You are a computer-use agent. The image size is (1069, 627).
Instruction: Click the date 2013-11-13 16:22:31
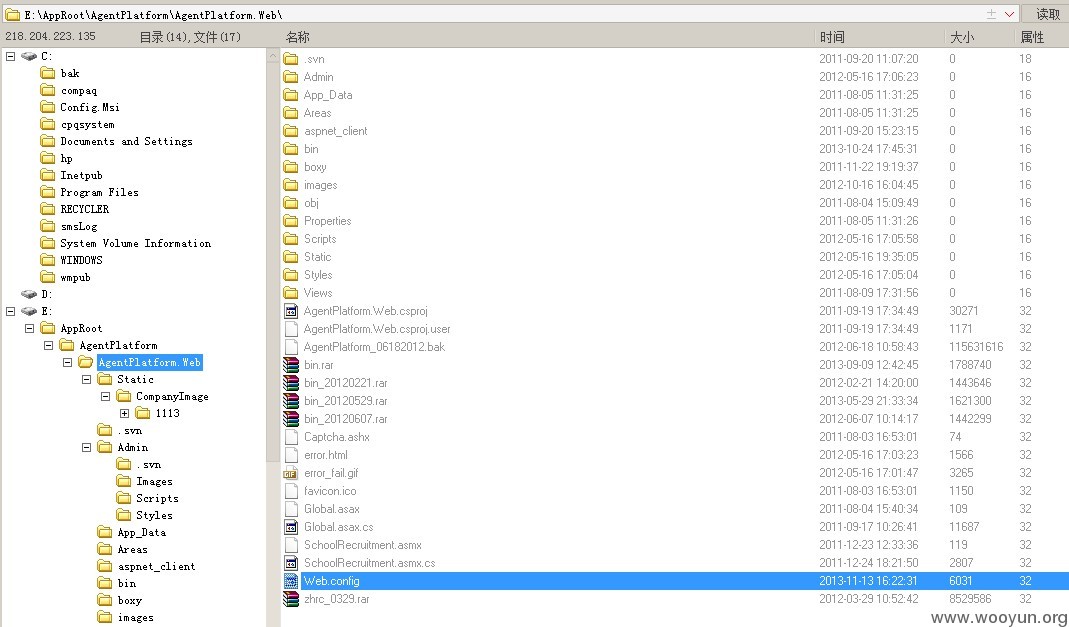[868, 581]
